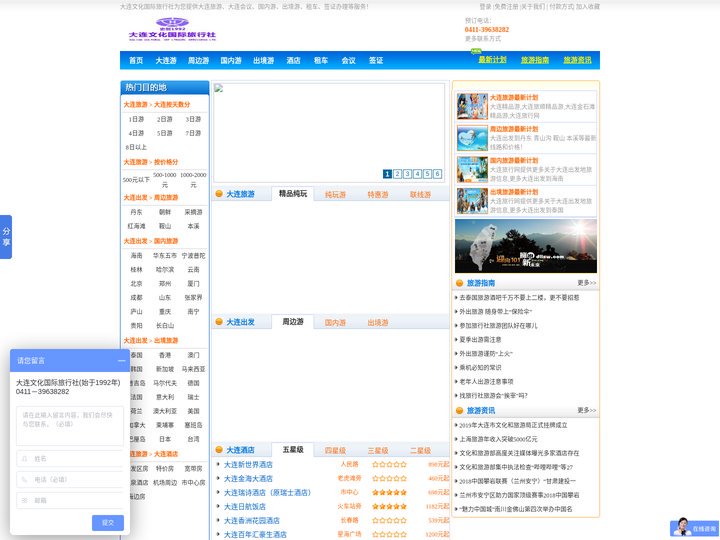The width and height of the screenshot is (720, 540).
Task: Click the orange bullet beside 旅游指南 heading
Action: 459,283
